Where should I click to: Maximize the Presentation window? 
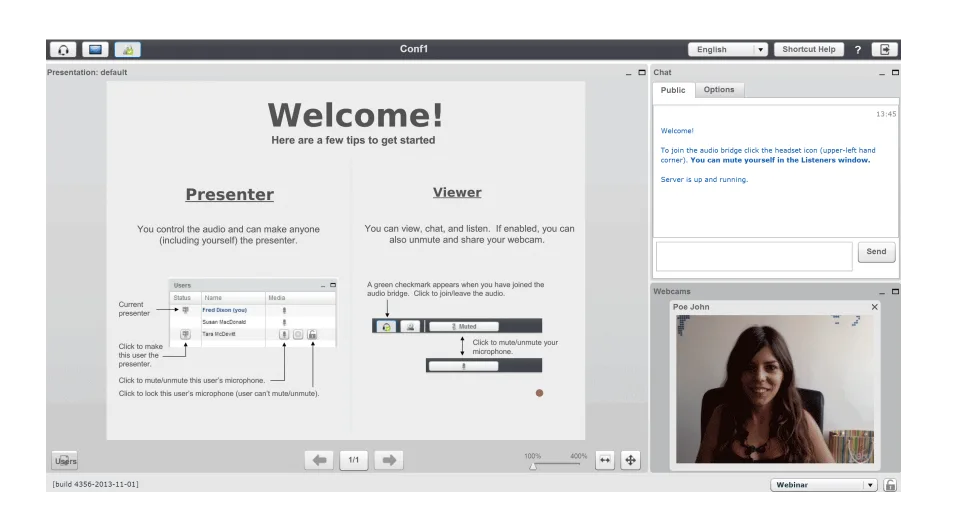[x=642, y=72]
